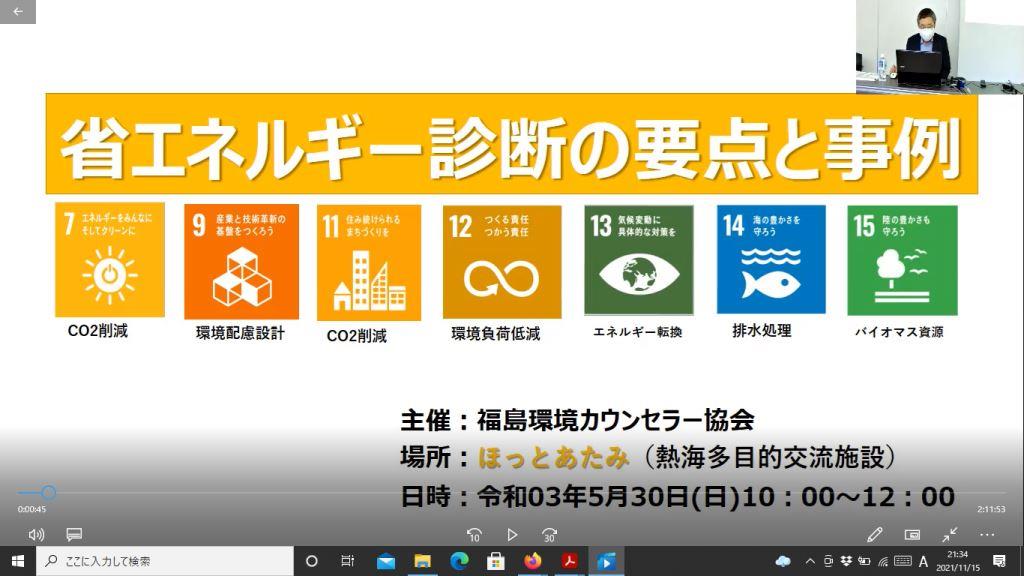This screenshot has width=1024, height=576.
Task: Click the Movies & TV taskbar icon
Action: [x=605, y=561]
